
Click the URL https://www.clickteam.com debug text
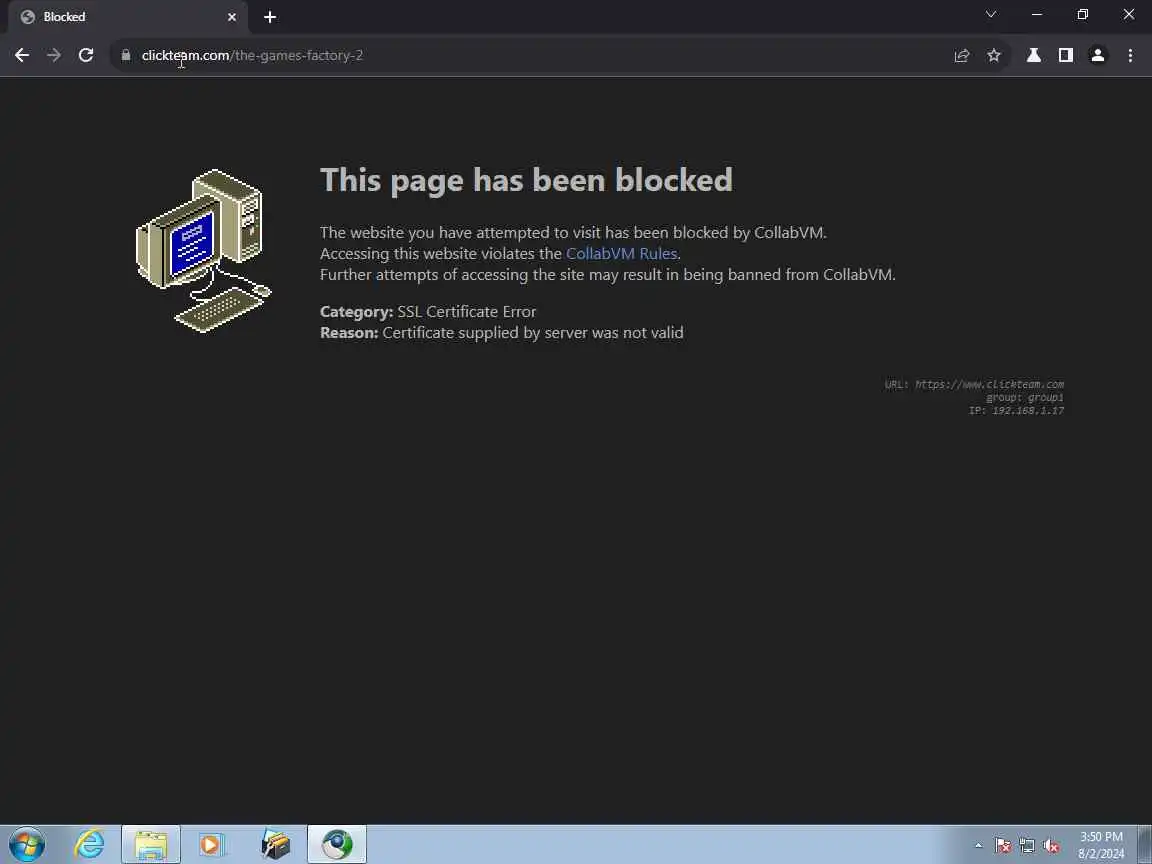(974, 384)
